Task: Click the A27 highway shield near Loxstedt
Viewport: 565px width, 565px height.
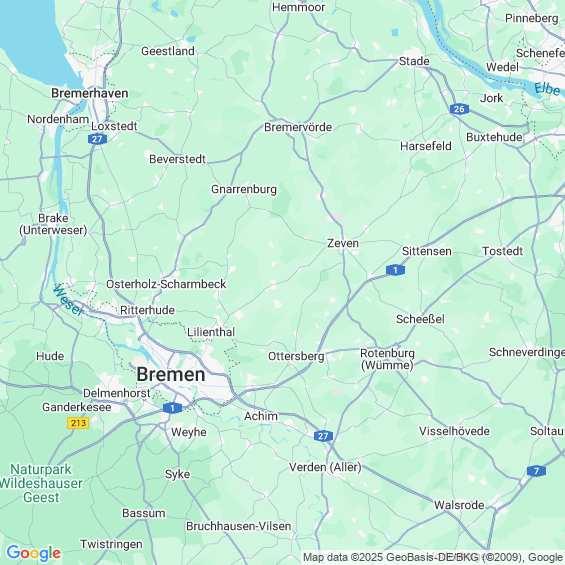Action: click(x=97, y=139)
